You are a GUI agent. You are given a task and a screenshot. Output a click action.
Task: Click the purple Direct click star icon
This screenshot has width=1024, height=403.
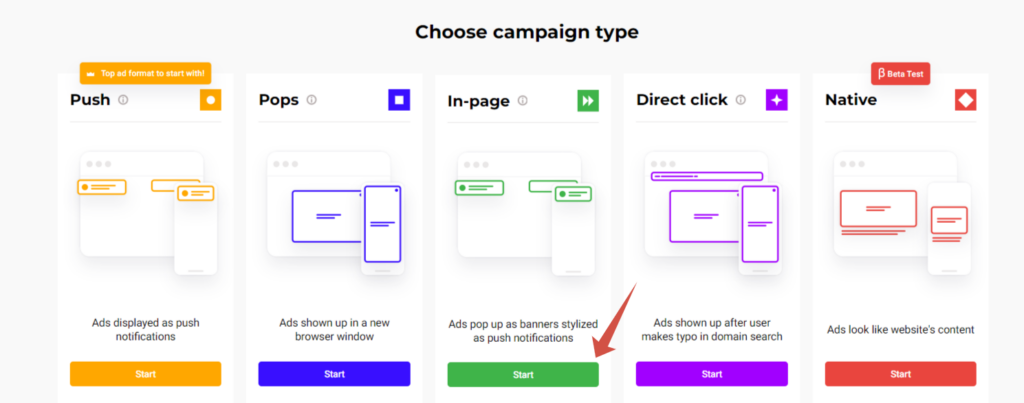pyautogui.click(x=776, y=100)
